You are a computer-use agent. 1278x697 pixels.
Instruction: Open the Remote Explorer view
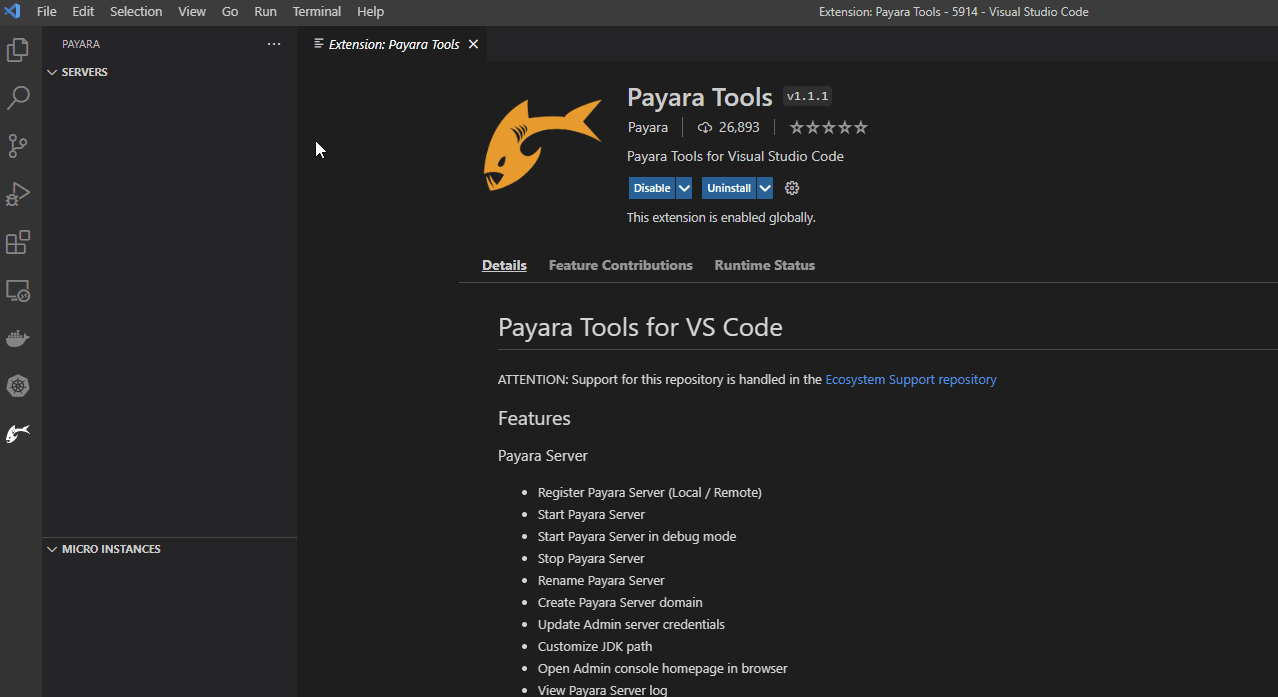18,290
